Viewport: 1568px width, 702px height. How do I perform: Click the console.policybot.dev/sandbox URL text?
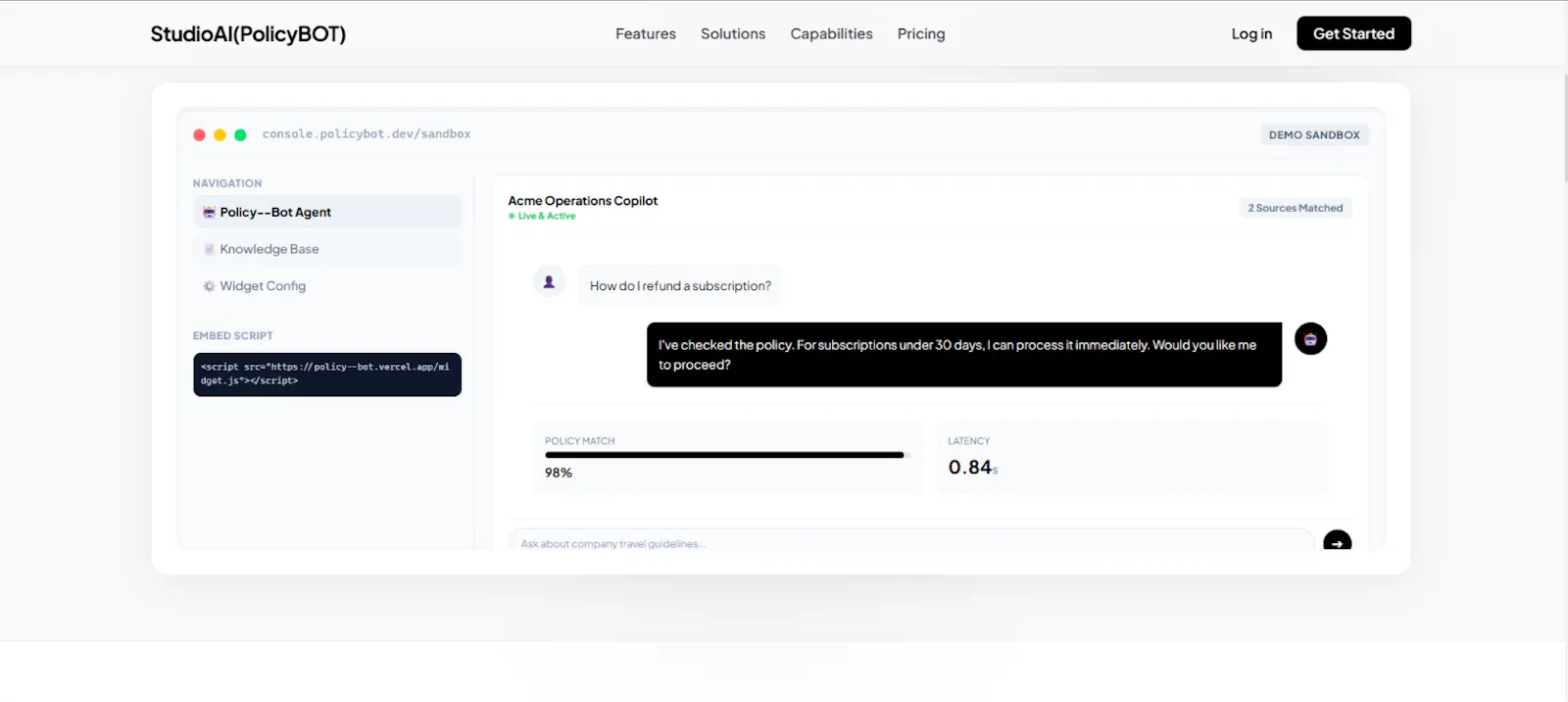click(367, 134)
